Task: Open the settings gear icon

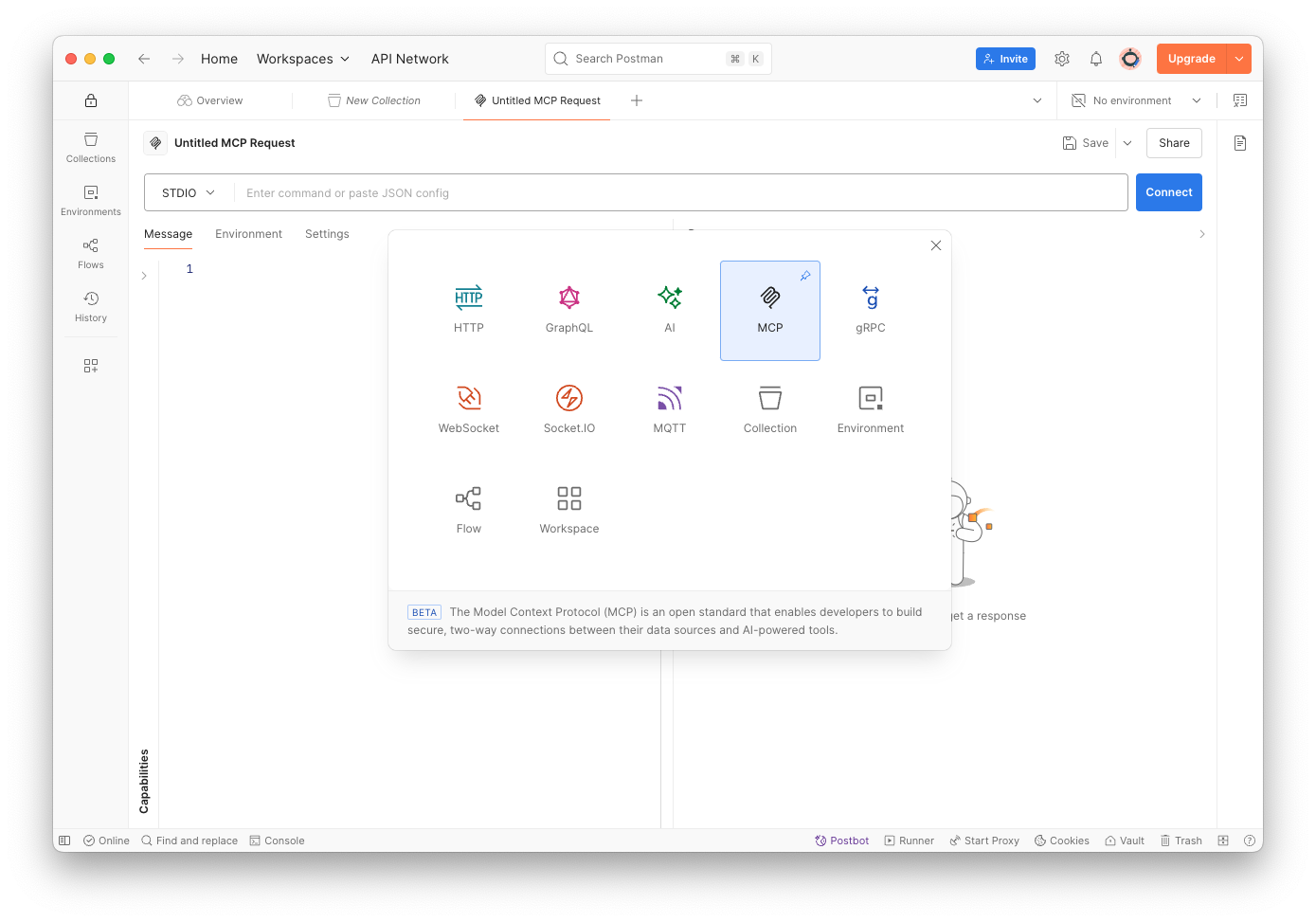Action: coord(1062,59)
